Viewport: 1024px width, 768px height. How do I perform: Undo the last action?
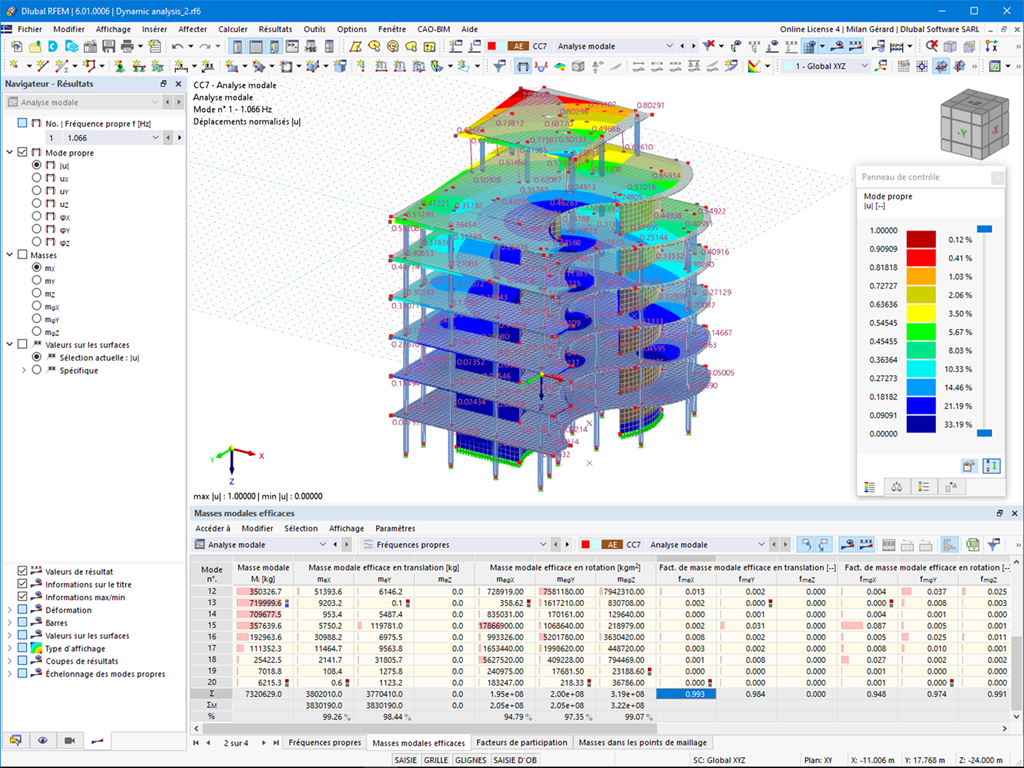(x=177, y=46)
